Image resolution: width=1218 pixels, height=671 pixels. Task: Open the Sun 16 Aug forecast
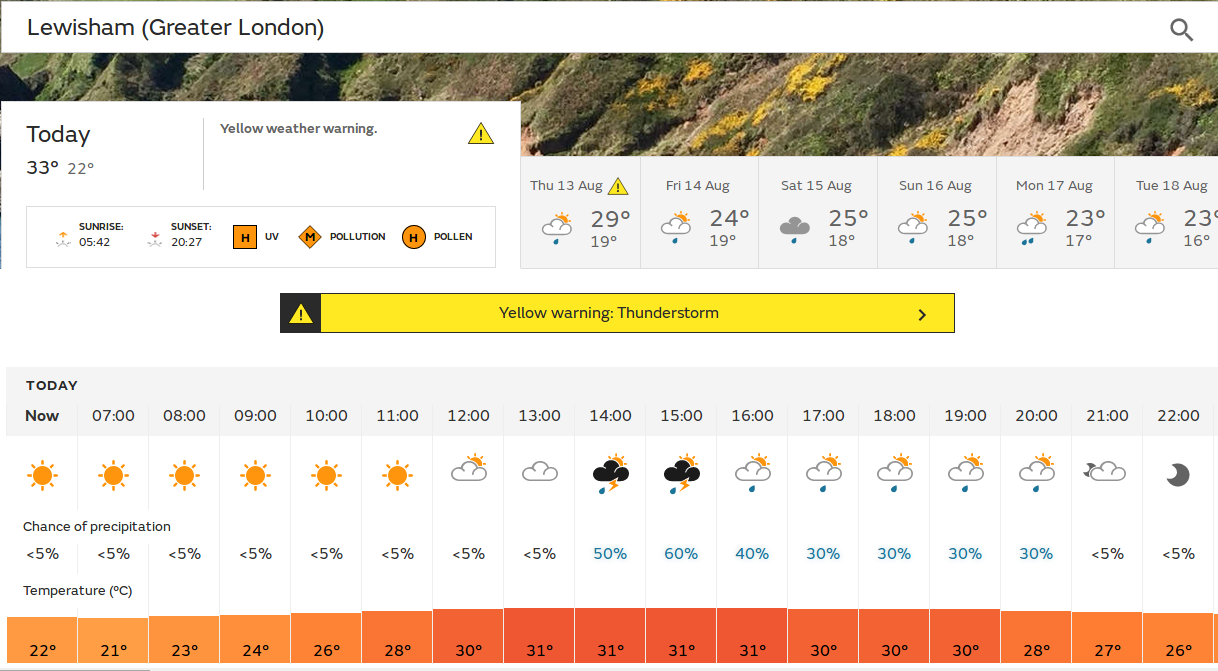[936, 212]
